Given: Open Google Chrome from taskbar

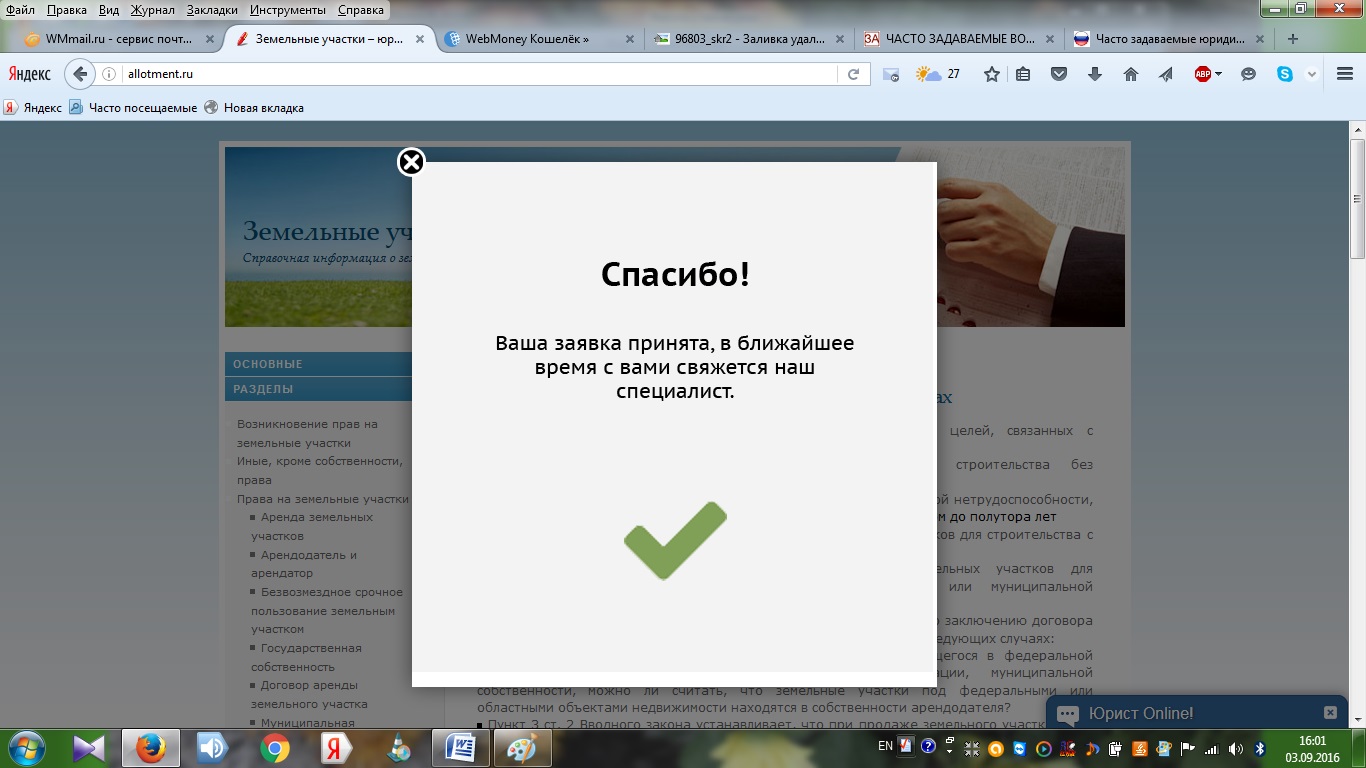Looking at the screenshot, I should point(275,748).
